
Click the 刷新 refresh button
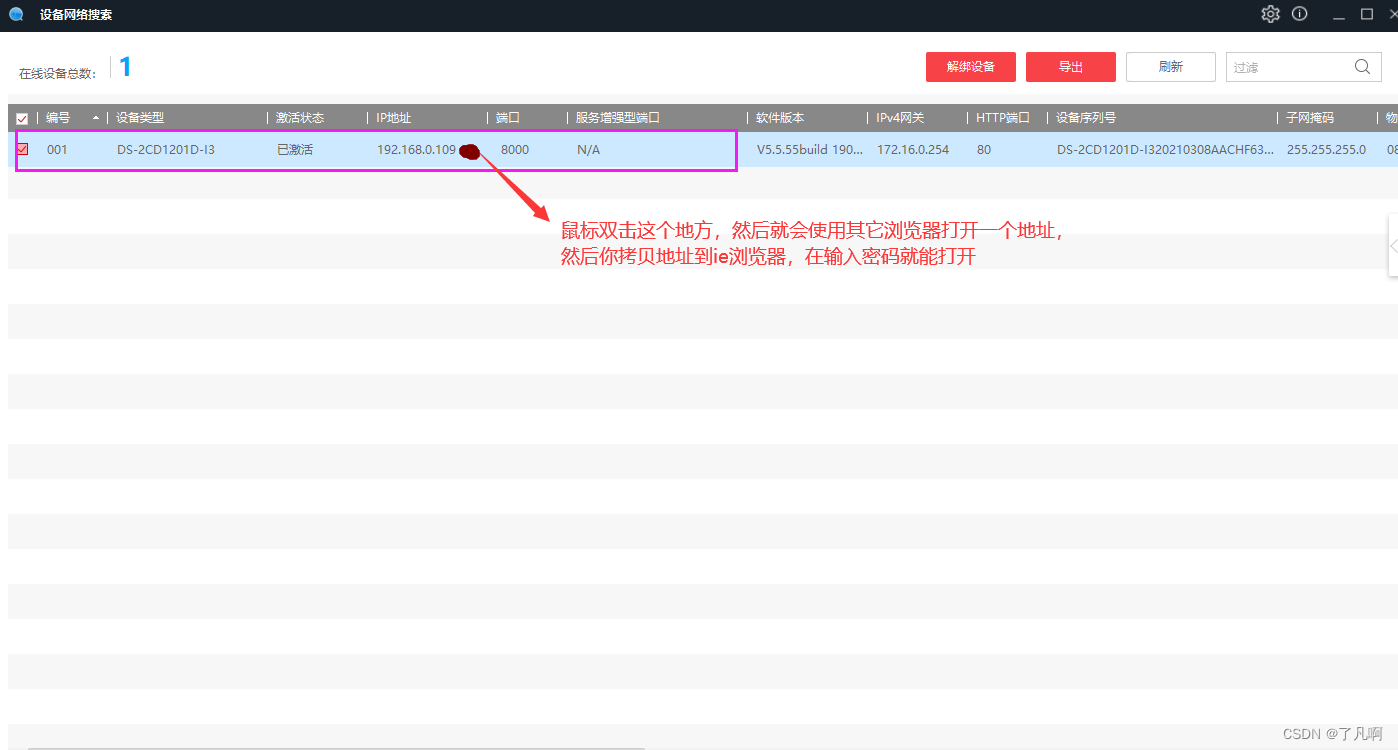1171,67
